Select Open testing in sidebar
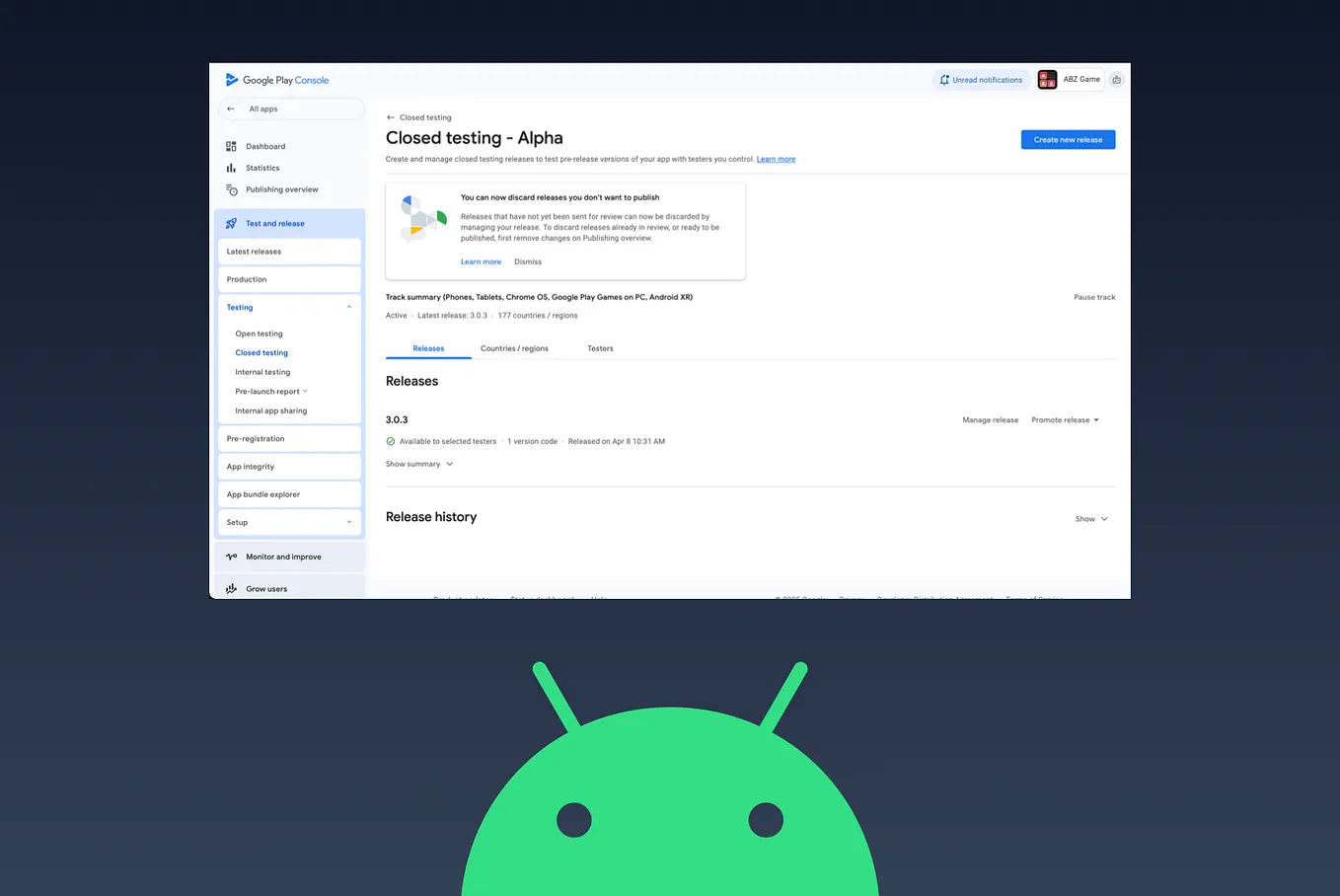1340x896 pixels. click(x=259, y=334)
